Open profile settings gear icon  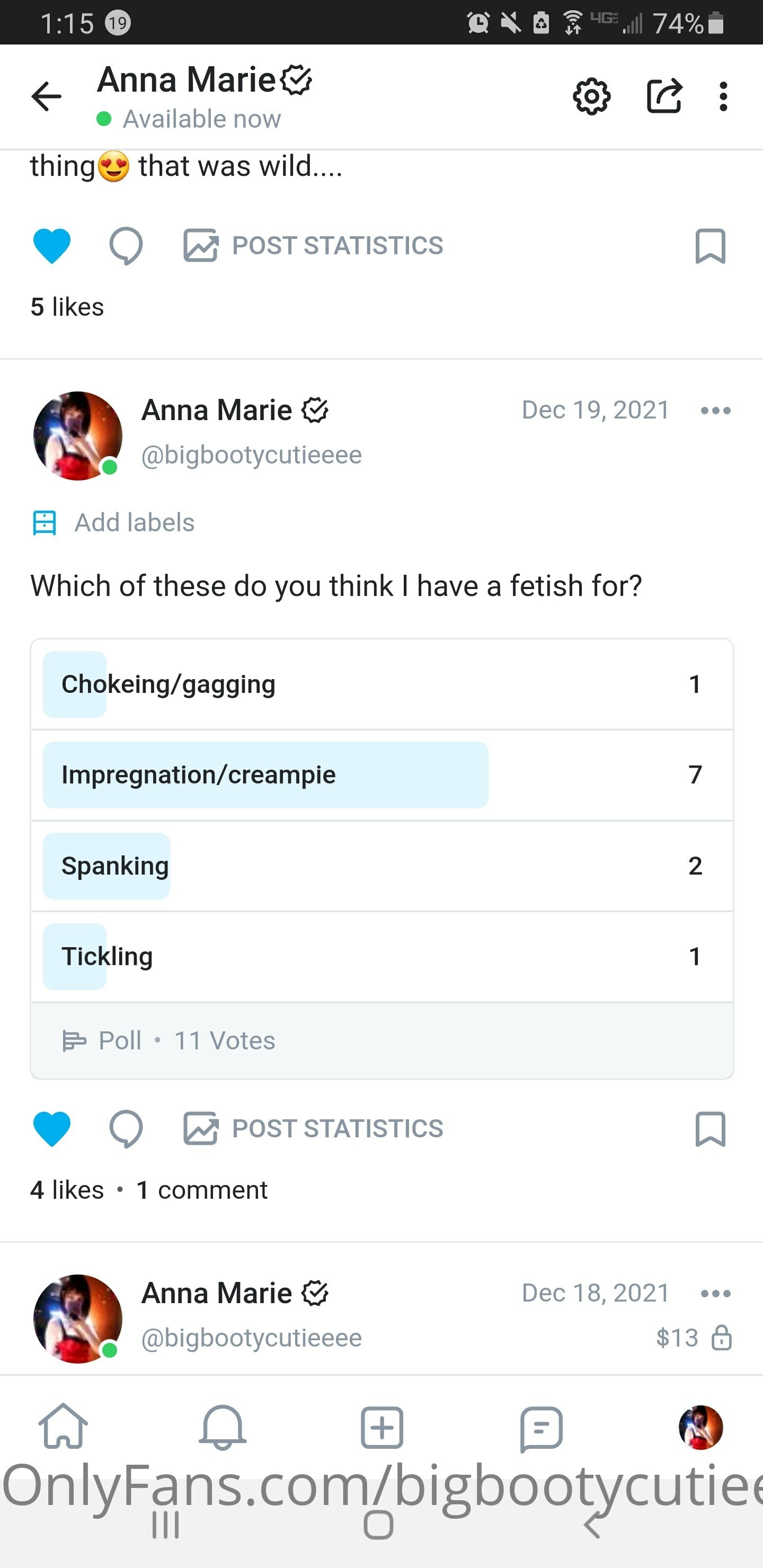tap(591, 97)
